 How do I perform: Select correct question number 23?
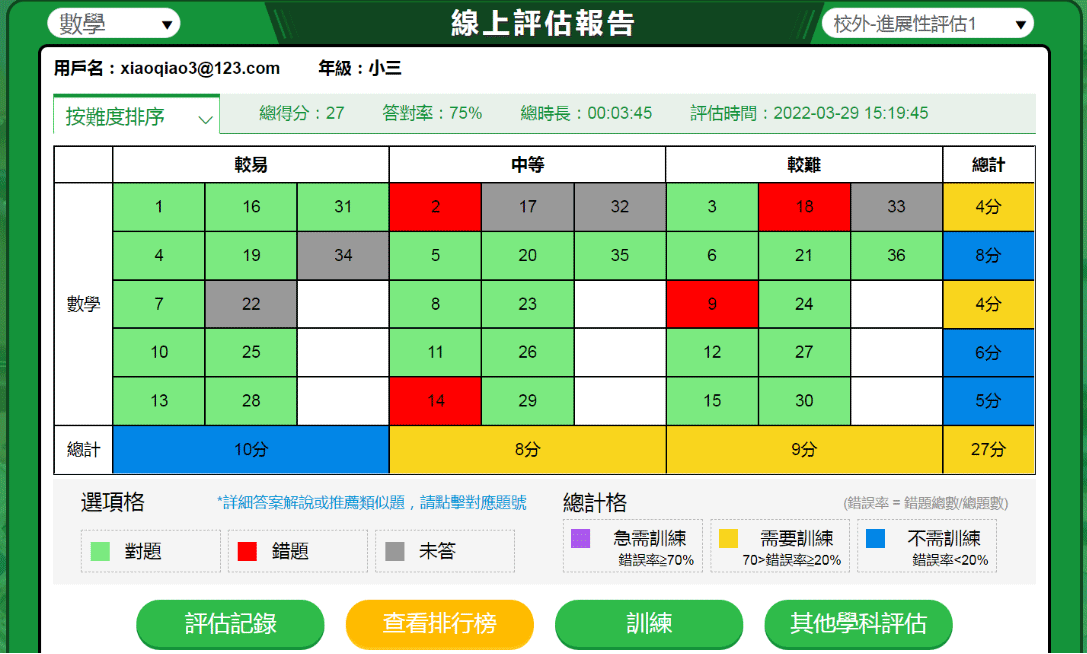click(x=528, y=304)
